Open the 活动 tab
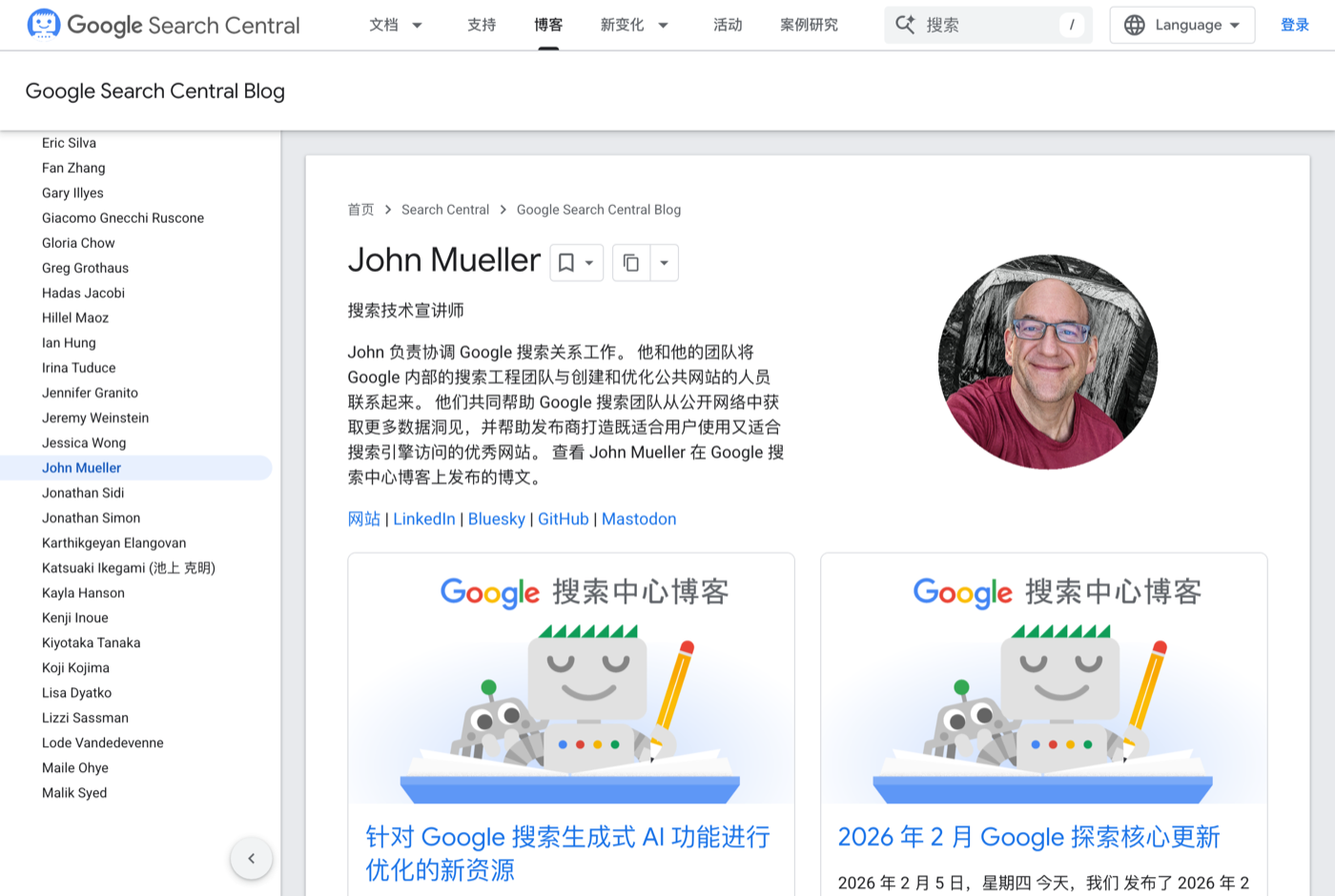This screenshot has height=896, width=1335. click(728, 25)
